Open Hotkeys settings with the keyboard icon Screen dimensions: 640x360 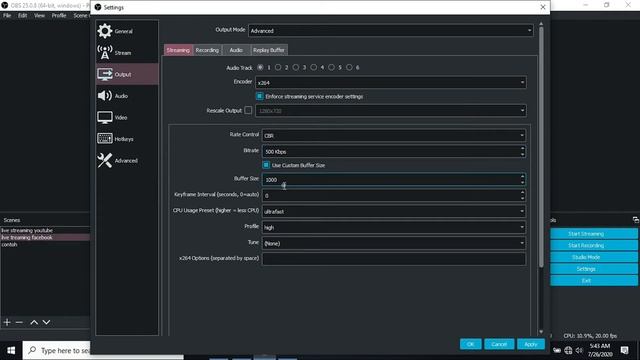(105, 138)
